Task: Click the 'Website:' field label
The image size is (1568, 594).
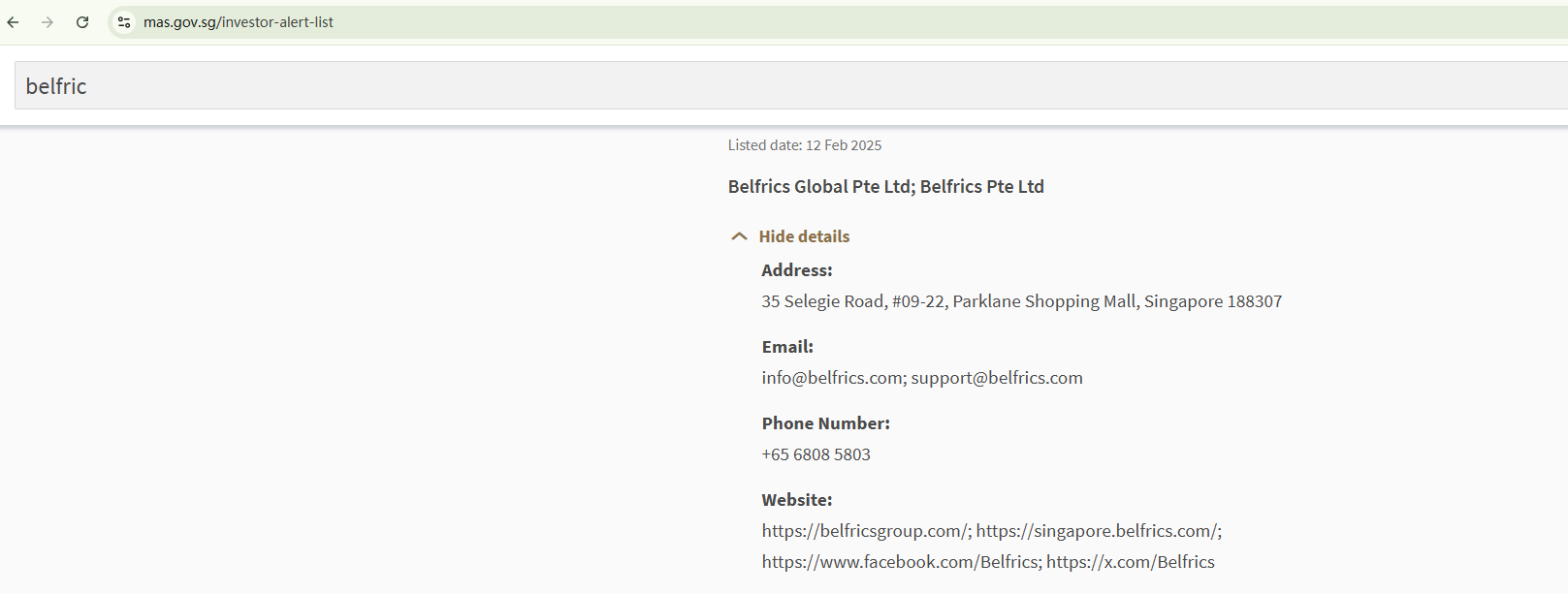Action: 797,500
